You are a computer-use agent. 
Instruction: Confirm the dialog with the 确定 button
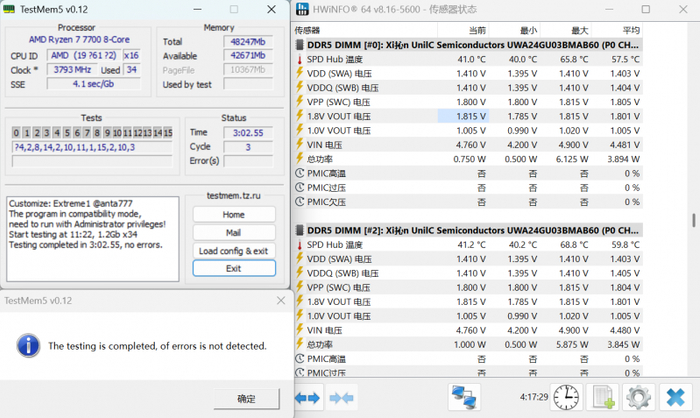tap(246, 398)
